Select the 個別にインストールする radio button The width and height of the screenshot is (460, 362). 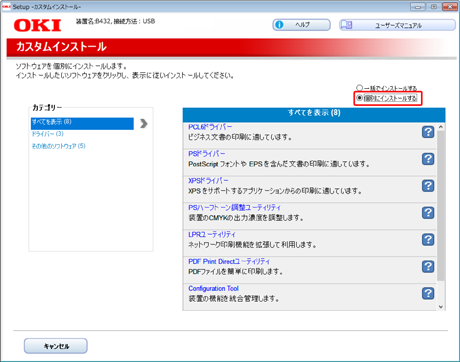pos(359,98)
